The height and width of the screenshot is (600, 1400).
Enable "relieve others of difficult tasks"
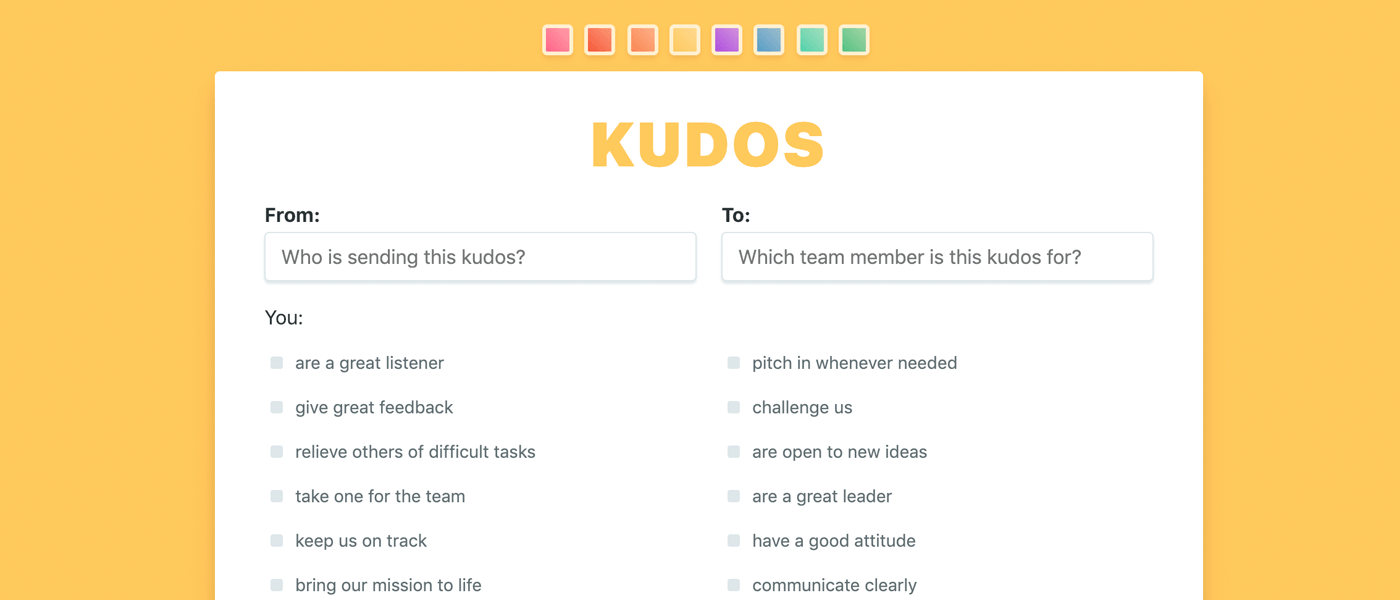[277, 452]
